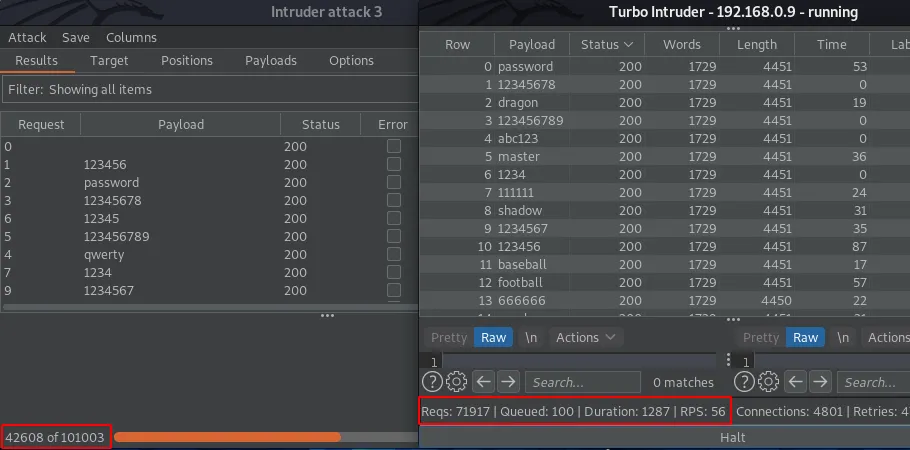Open settings gear in left message editor
Image resolution: width=910 pixels, height=450 pixels.
457,382
